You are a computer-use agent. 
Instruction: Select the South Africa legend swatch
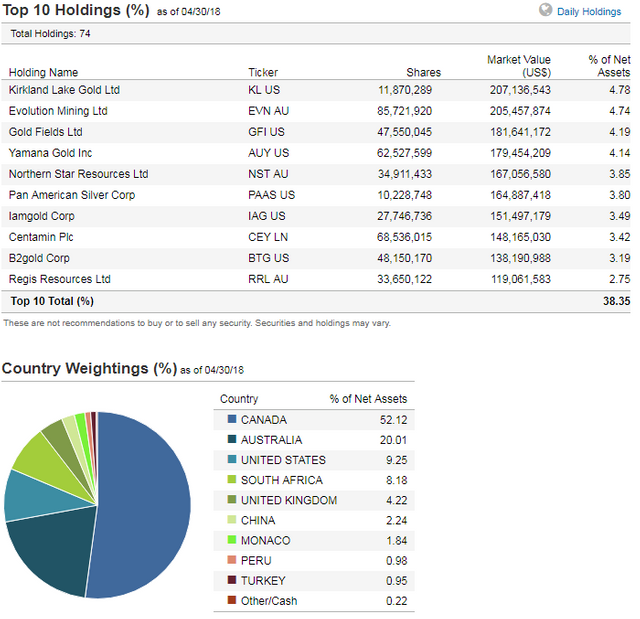(x=231, y=479)
